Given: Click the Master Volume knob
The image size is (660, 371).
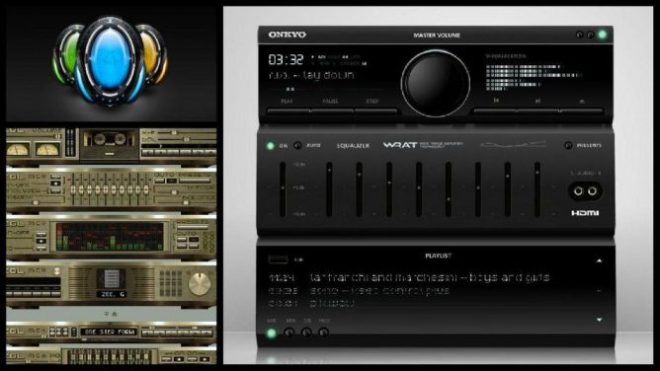Looking at the screenshot, I should point(435,83).
